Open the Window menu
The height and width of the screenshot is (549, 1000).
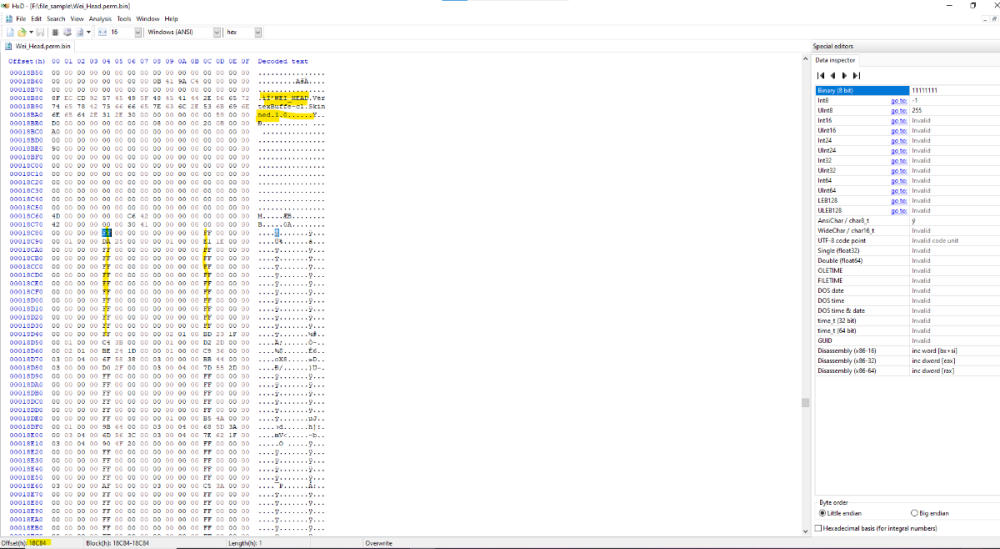pos(147,19)
